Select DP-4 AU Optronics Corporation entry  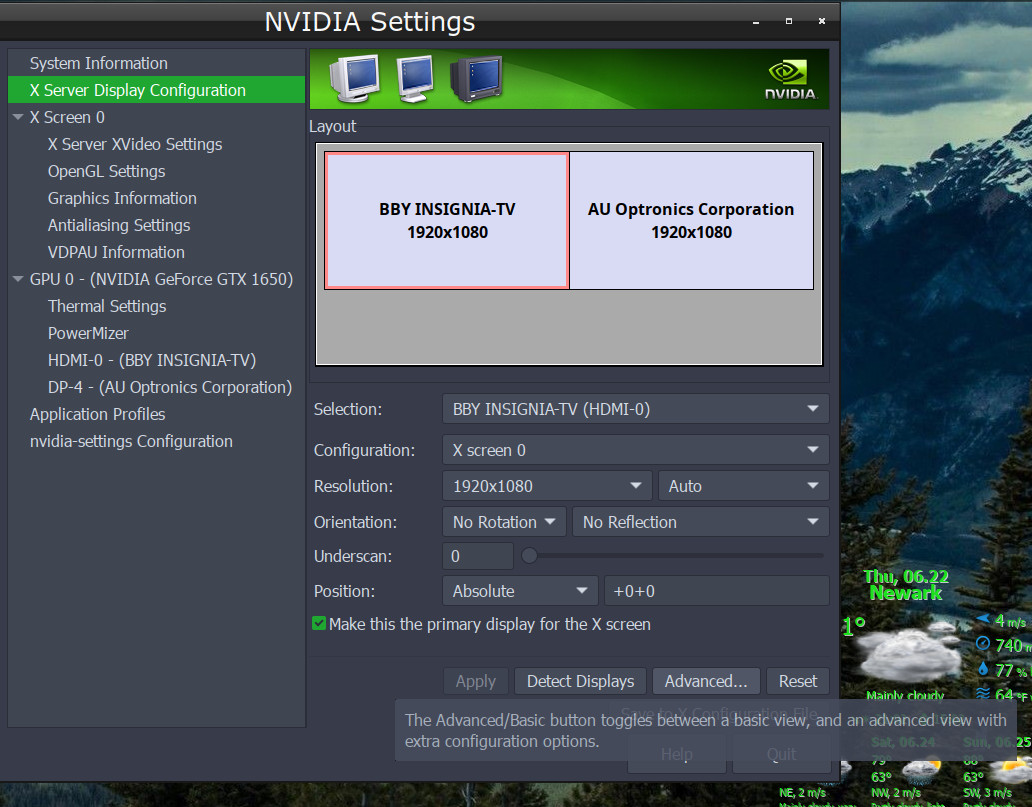[x=170, y=387]
